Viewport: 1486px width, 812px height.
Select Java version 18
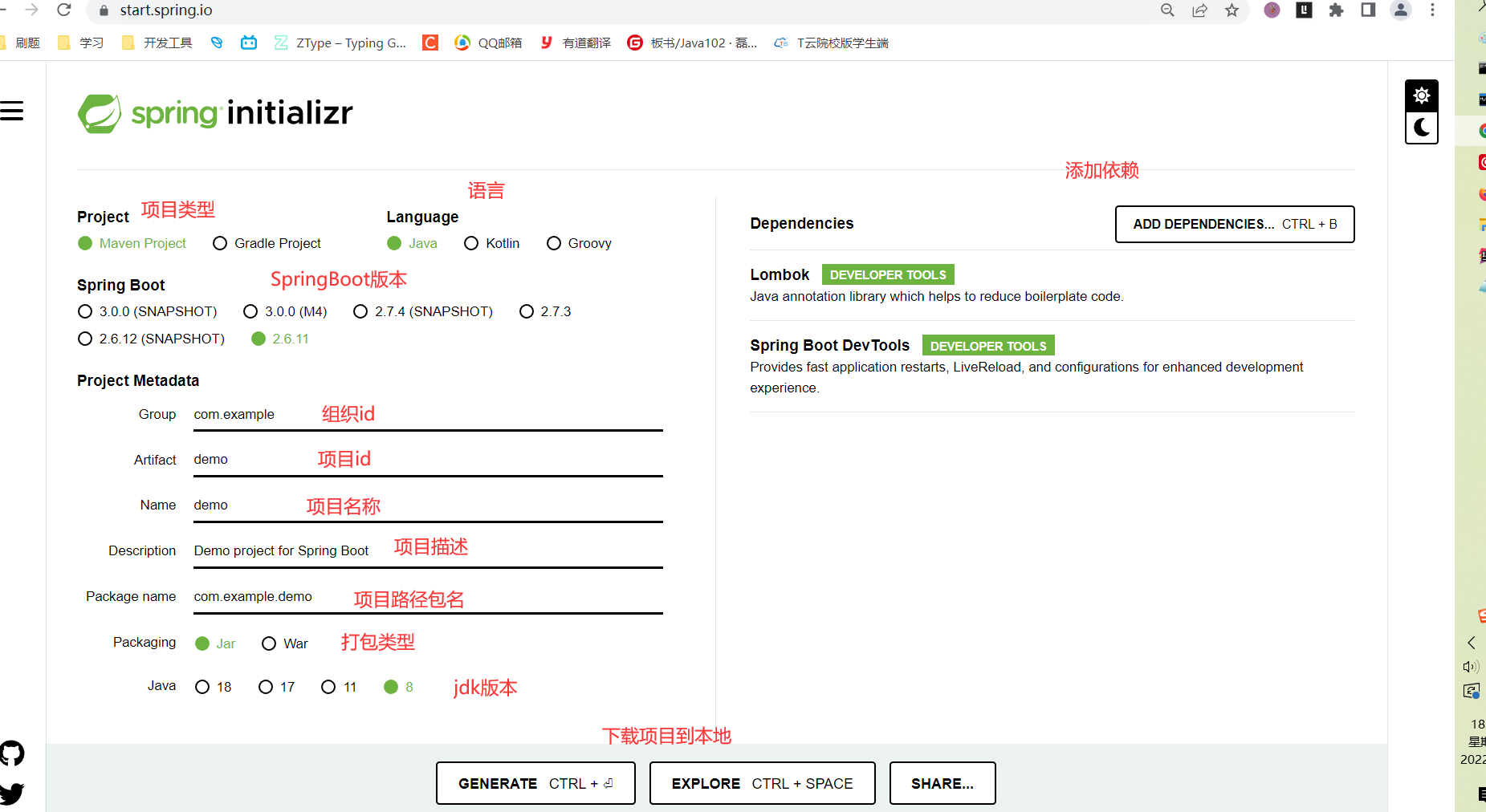tap(214, 687)
